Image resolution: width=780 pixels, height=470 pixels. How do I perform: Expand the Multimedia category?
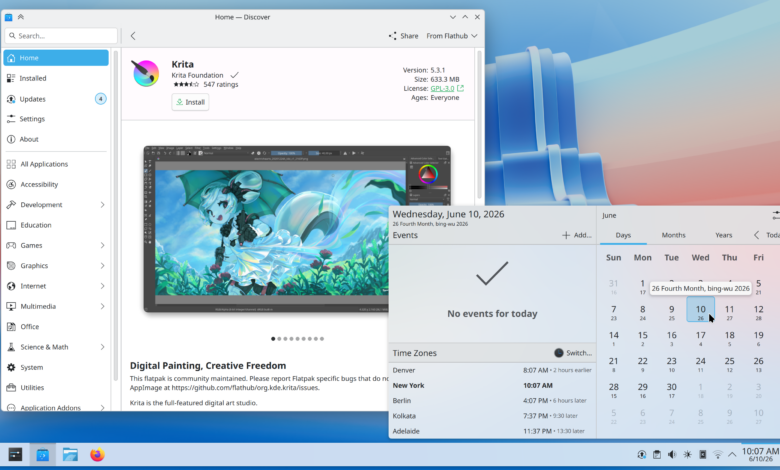[x=102, y=306]
